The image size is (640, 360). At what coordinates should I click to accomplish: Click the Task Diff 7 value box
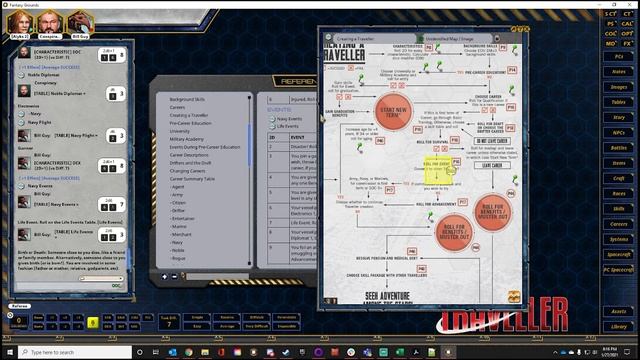tap(169, 322)
